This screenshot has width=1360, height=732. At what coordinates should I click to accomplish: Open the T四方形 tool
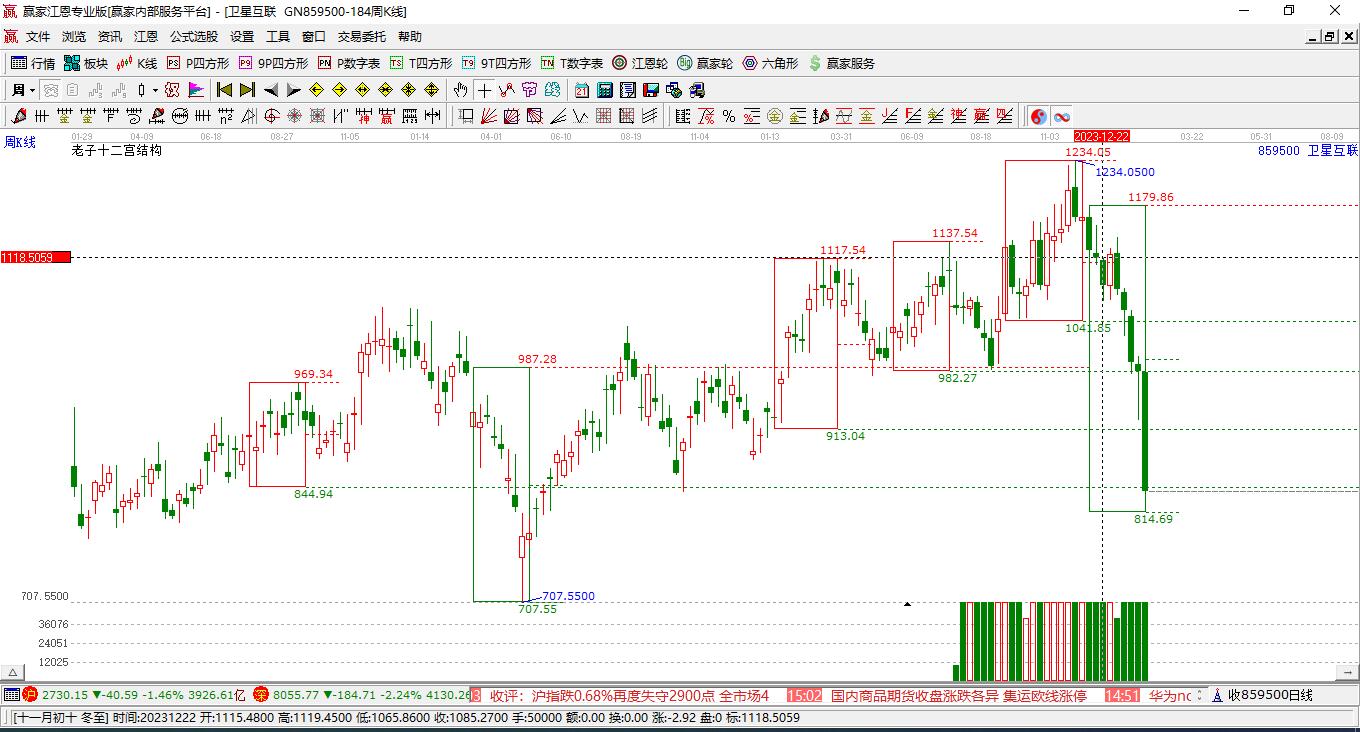[x=421, y=63]
